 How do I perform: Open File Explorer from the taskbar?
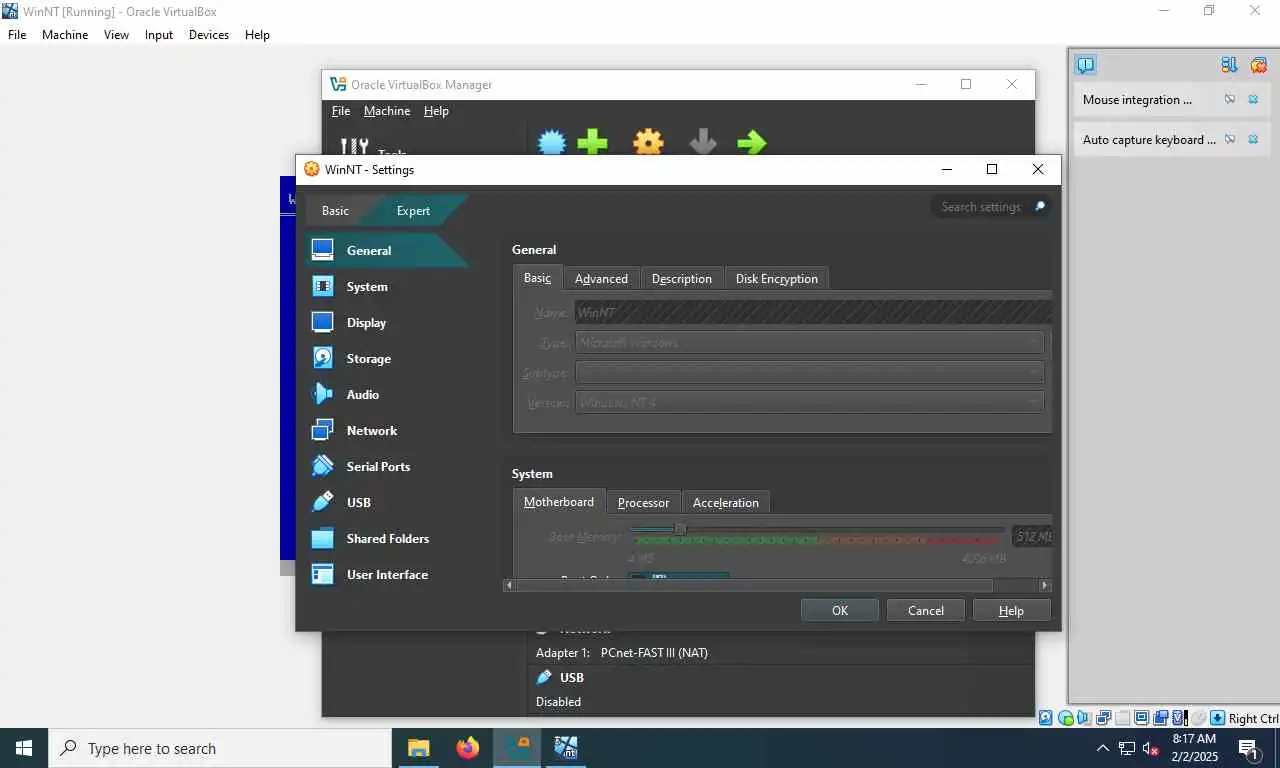[418, 748]
